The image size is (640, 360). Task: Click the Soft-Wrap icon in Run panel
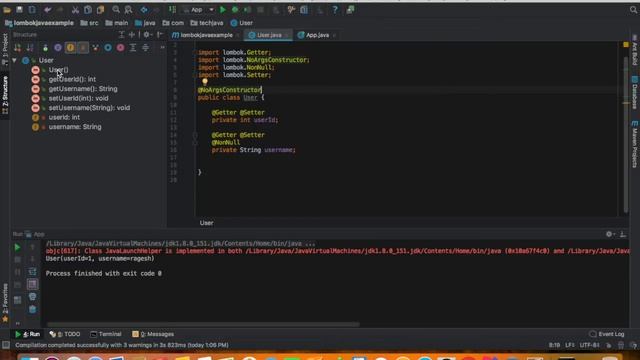33,272
